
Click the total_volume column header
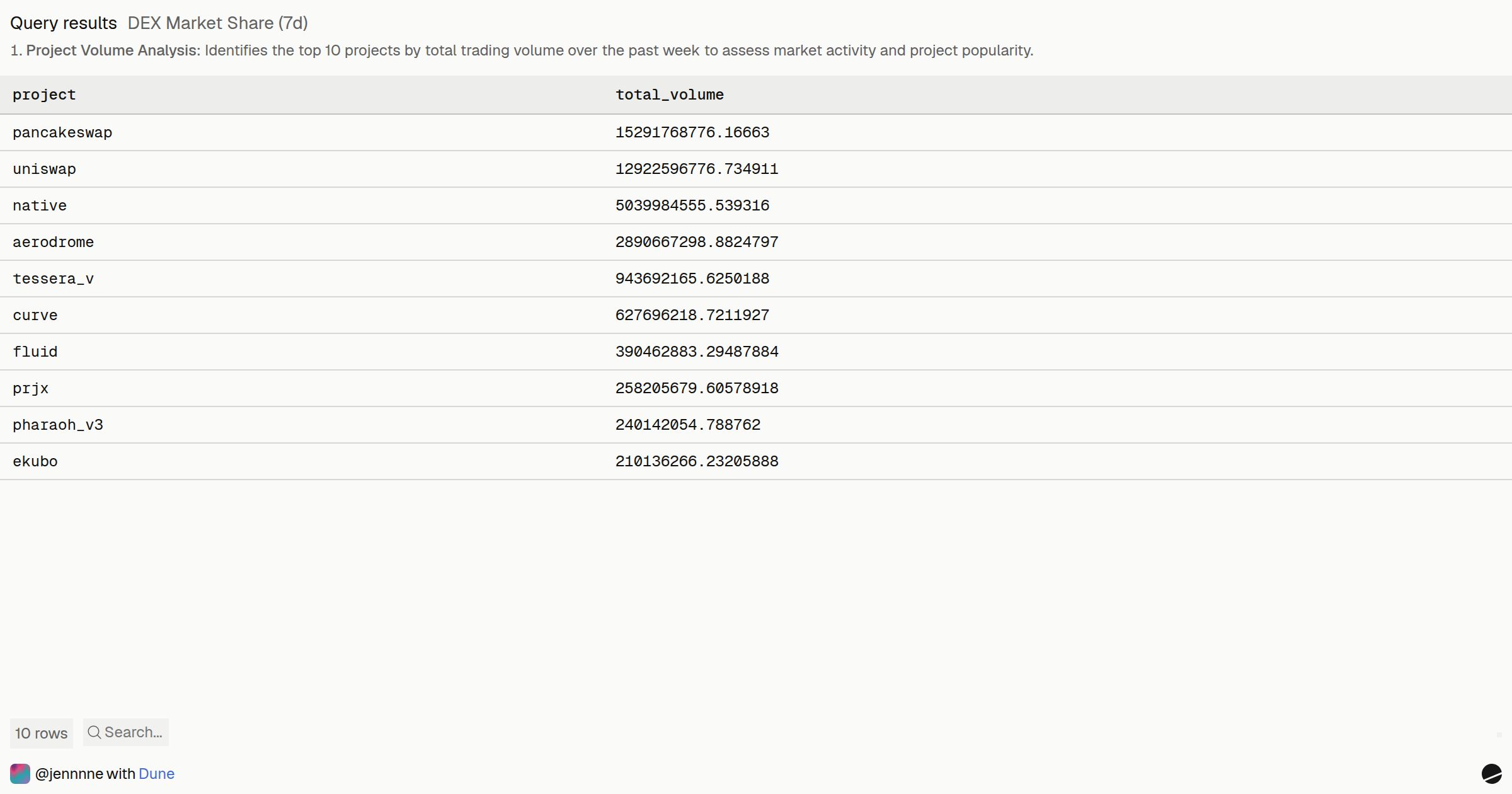click(670, 95)
